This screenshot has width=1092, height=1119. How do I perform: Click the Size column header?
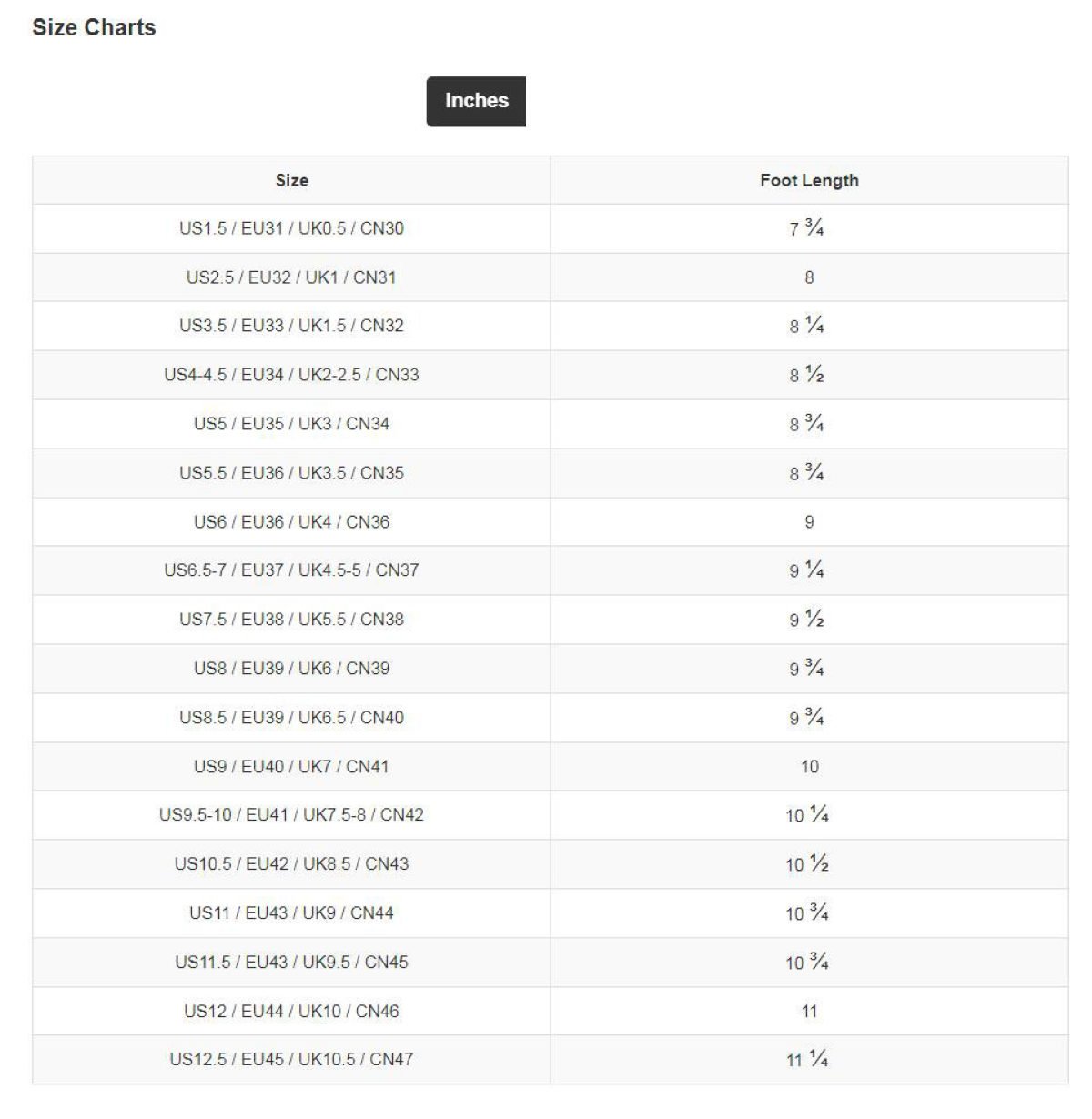291,180
